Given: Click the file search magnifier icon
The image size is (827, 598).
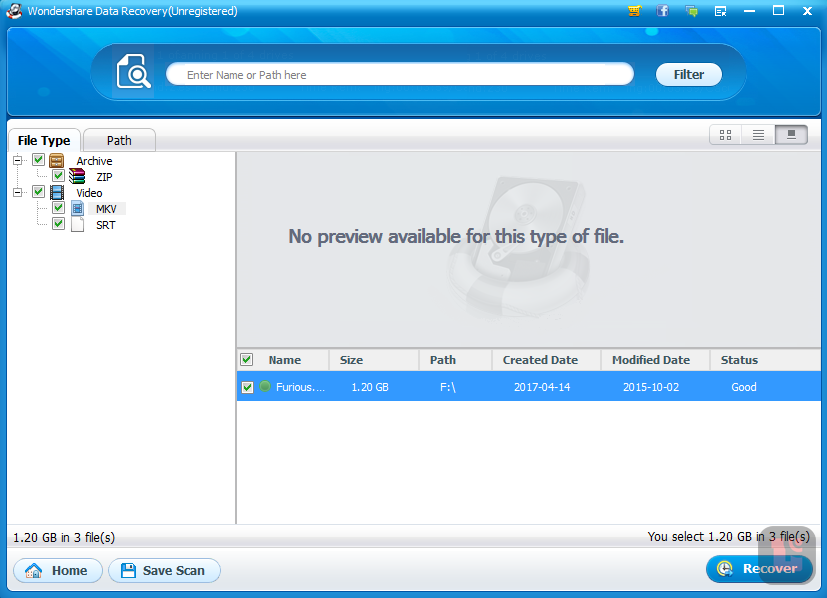Looking at the screenshot, I should tap(133, 71).
